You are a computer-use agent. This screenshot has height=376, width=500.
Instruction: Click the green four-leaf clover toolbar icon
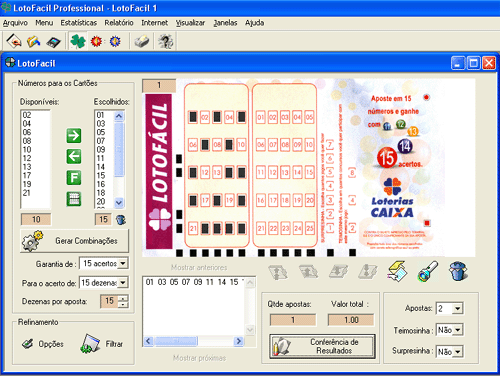[78, 41]
